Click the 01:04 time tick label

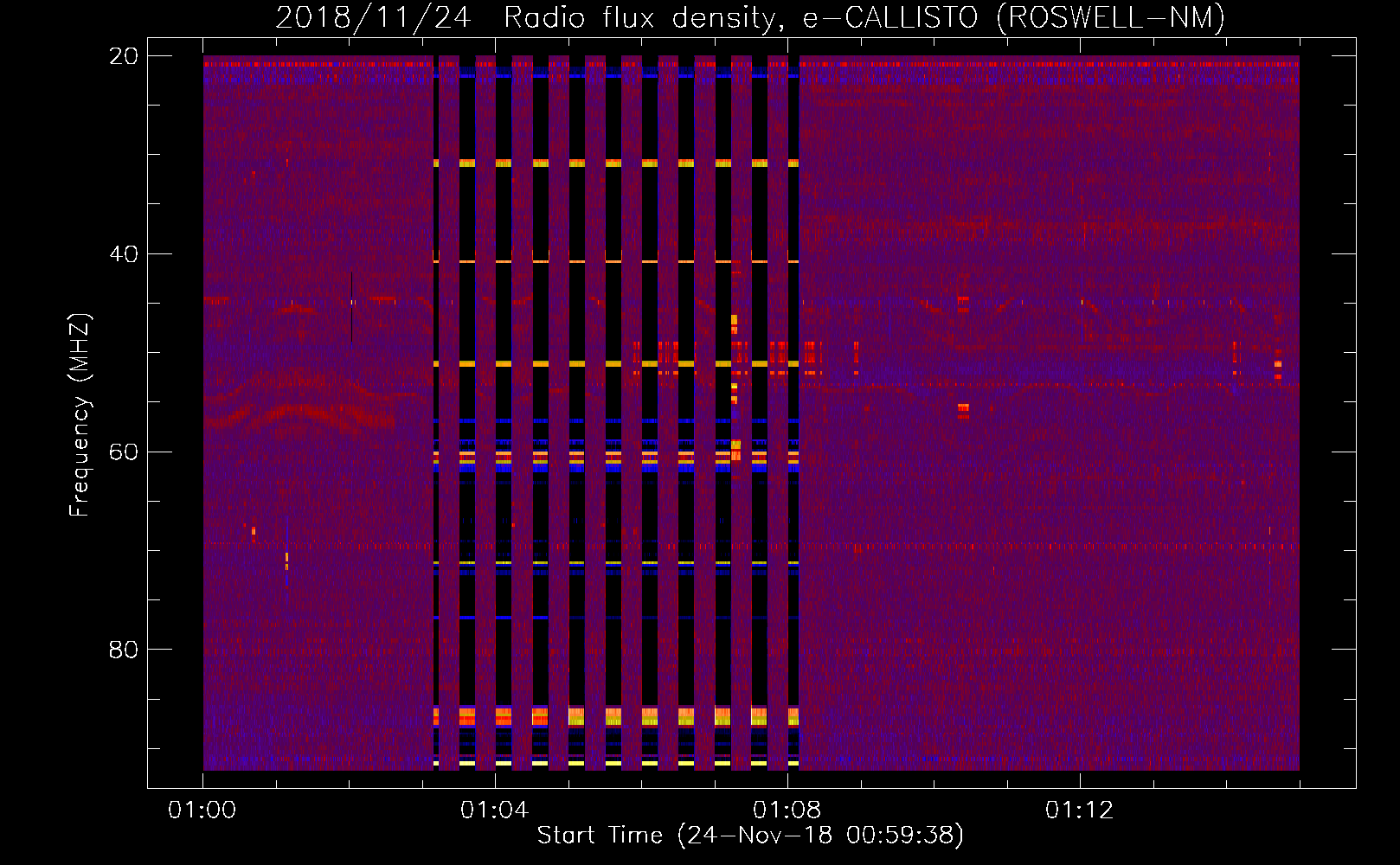494,810
